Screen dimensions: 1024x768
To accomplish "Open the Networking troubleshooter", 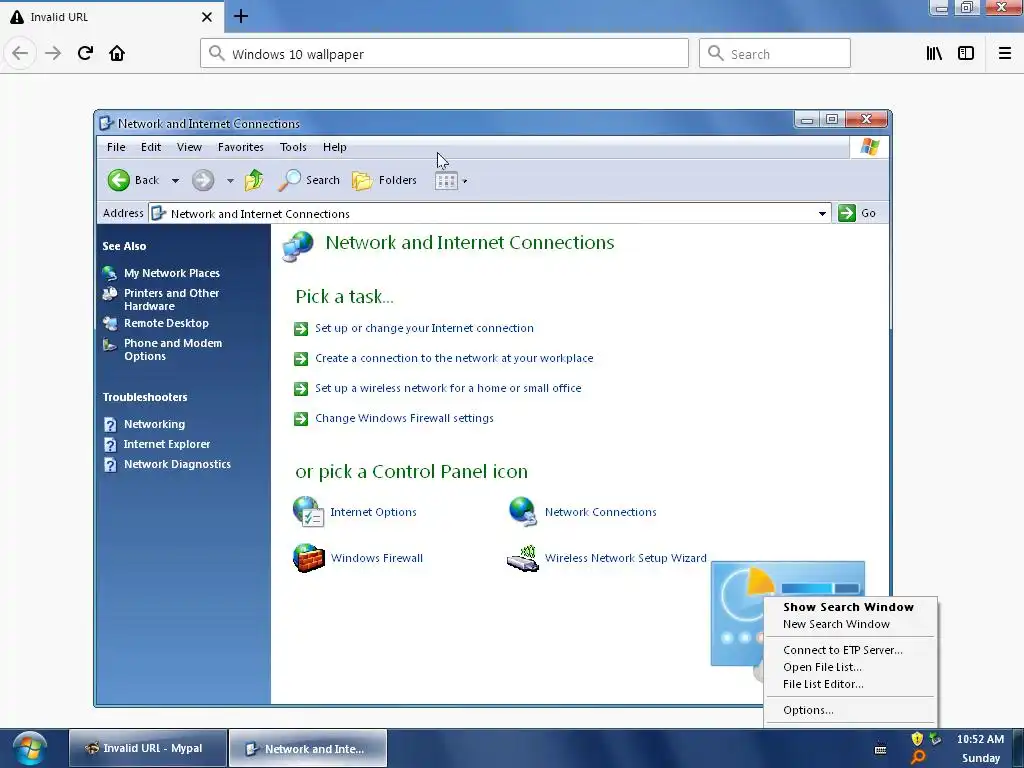I will tap(154, 424).
